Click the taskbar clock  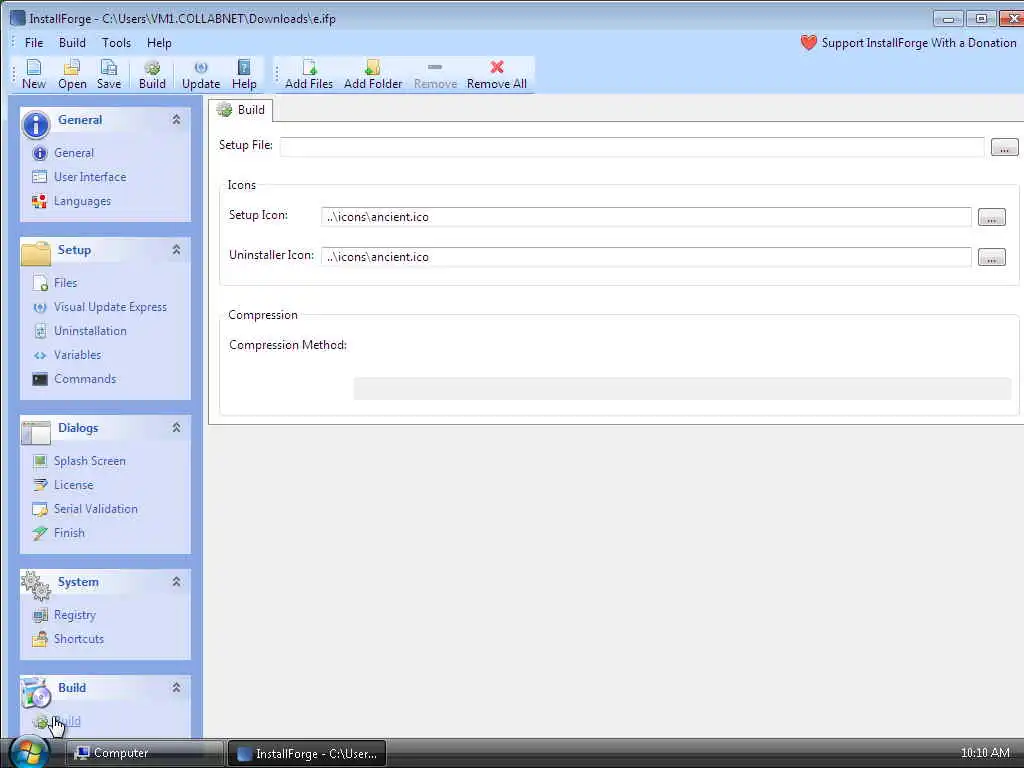coord(985,753)
